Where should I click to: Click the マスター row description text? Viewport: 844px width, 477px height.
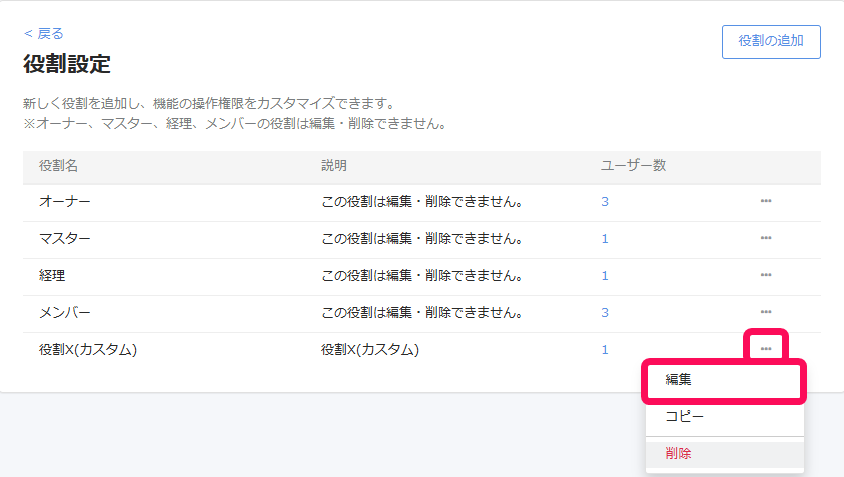[x=422, y=238]
